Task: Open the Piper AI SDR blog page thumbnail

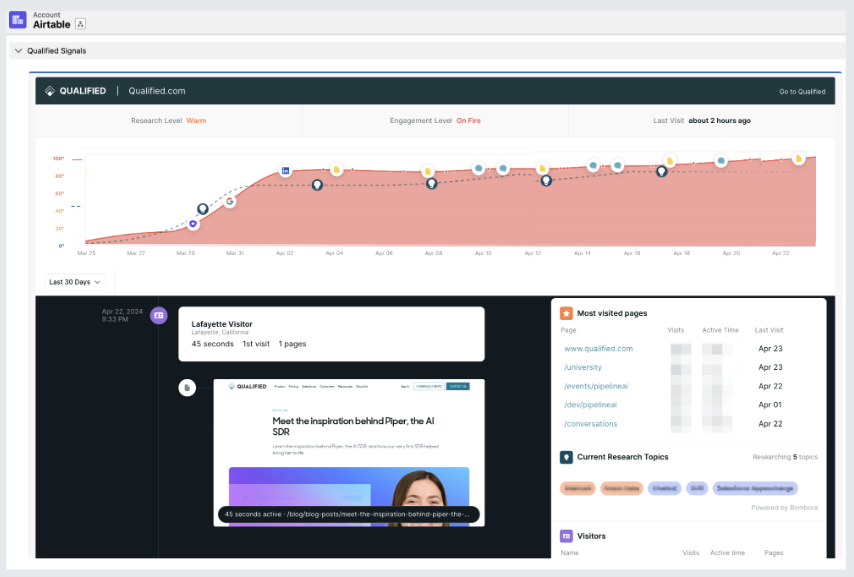Action: [349, 452]
